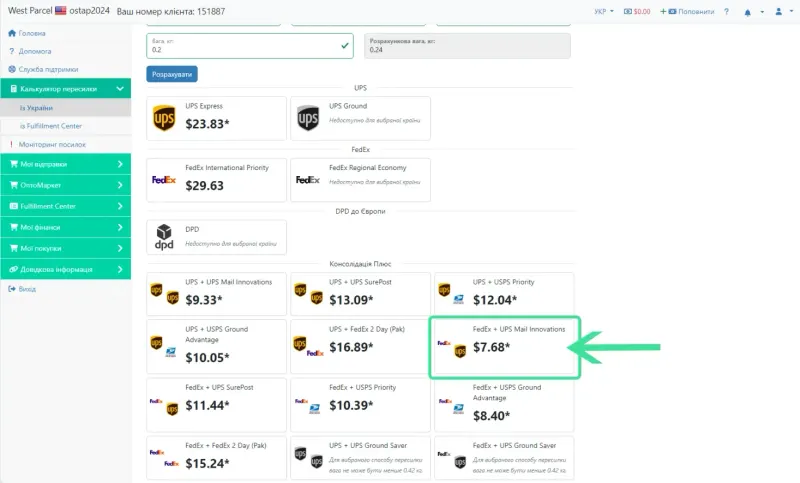The width and height of the screenshot is (800, 483).
Task: Select FedEx + UPS Mail Innovations $7.68
Action: coord(504,347)
